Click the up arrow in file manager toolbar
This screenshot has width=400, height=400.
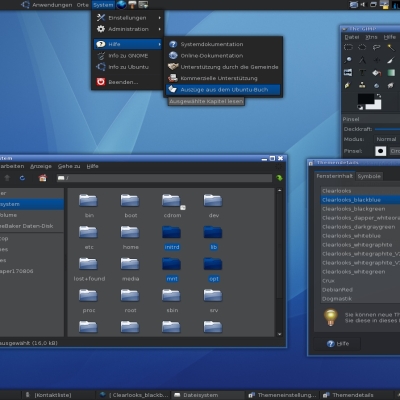pyautogui.click(x=7, y=178)
